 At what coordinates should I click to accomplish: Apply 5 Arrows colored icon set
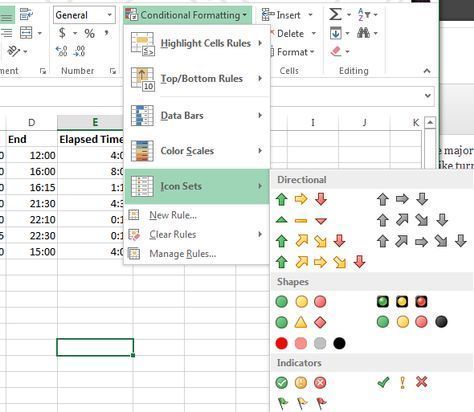320,262
